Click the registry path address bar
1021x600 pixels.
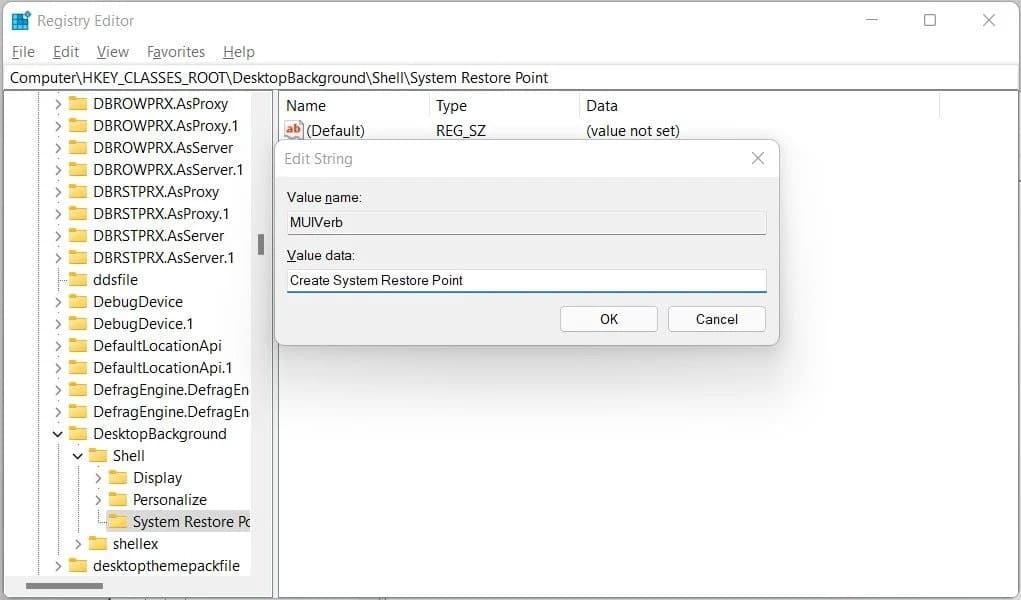click(x=500, y=77)
